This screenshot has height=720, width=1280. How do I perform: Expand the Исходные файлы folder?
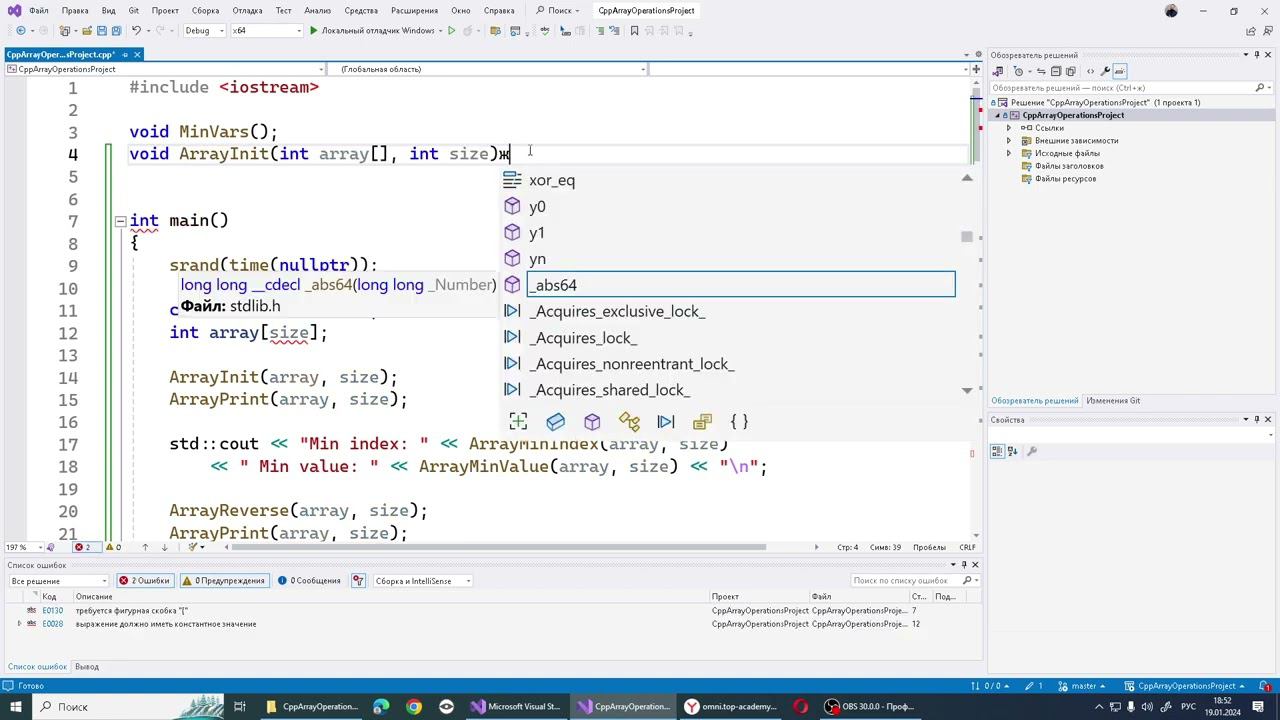pyautogui.click(x=1009, y=153)
